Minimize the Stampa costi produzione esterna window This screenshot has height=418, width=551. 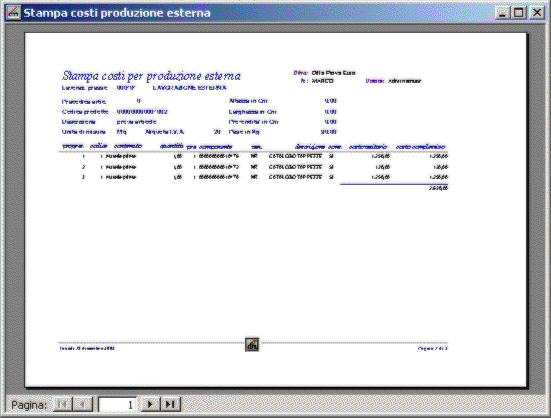503,13
